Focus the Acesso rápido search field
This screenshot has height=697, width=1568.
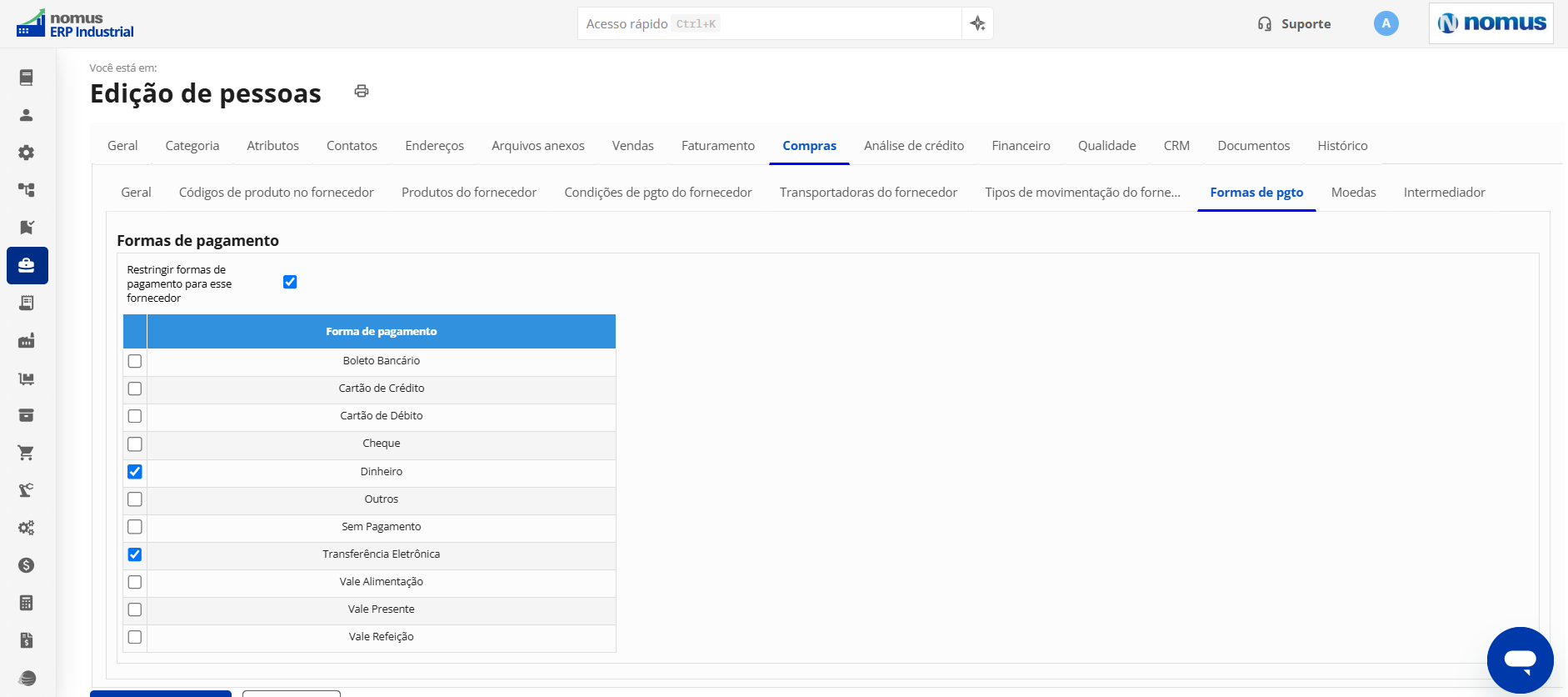click(769, 23)
